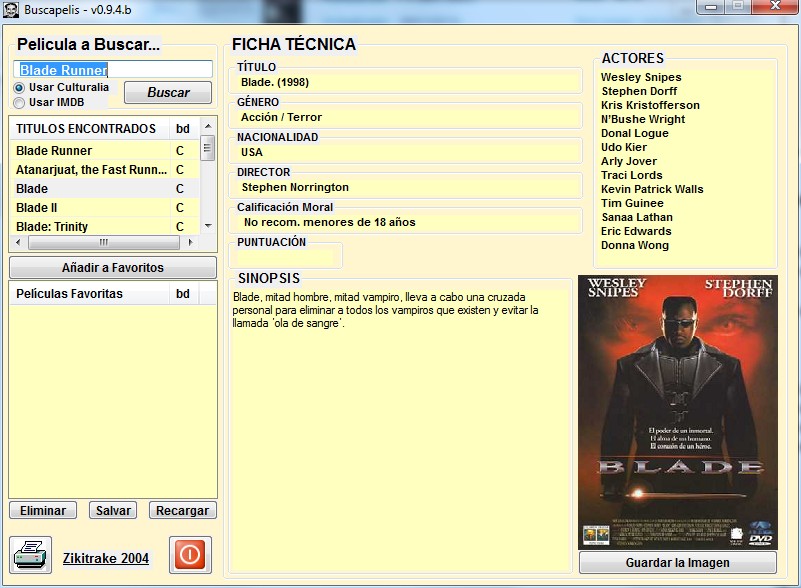Viewport: 801px width, 588px height.
Task: Click the title field Blade. (1998)
Action: (x=406, y=83)
